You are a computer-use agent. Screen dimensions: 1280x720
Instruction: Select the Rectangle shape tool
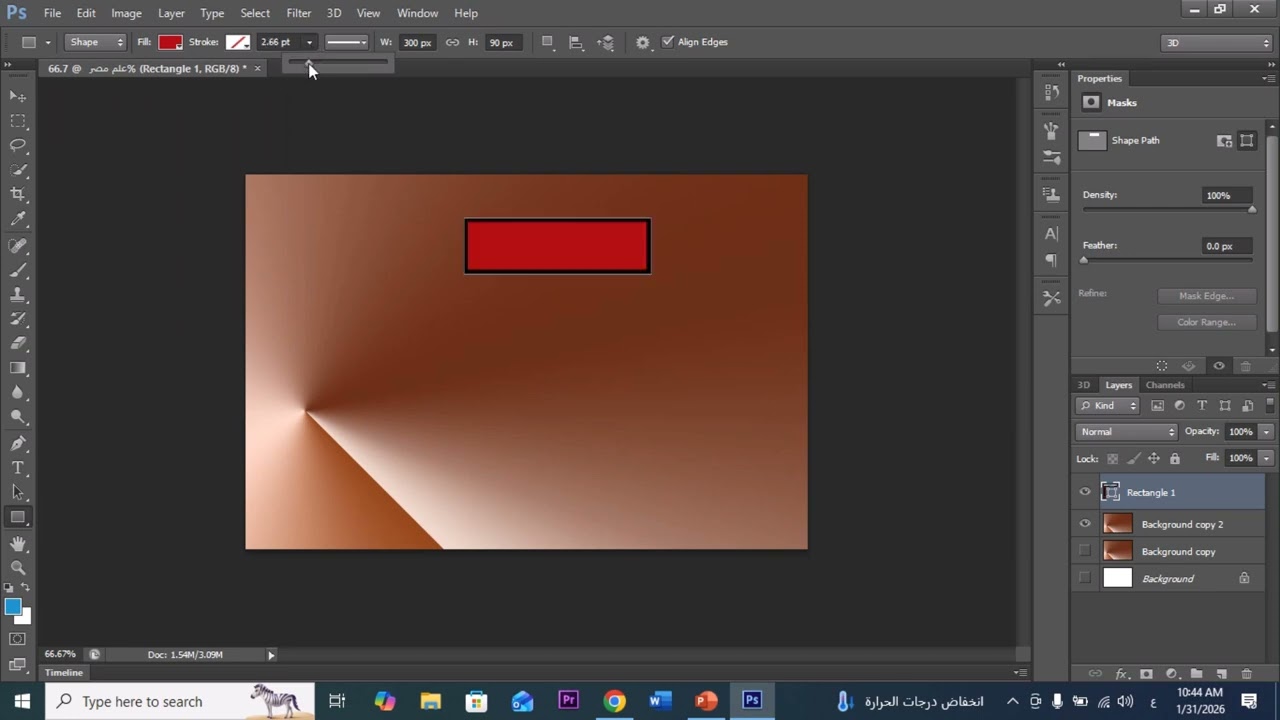pos(18,517)
